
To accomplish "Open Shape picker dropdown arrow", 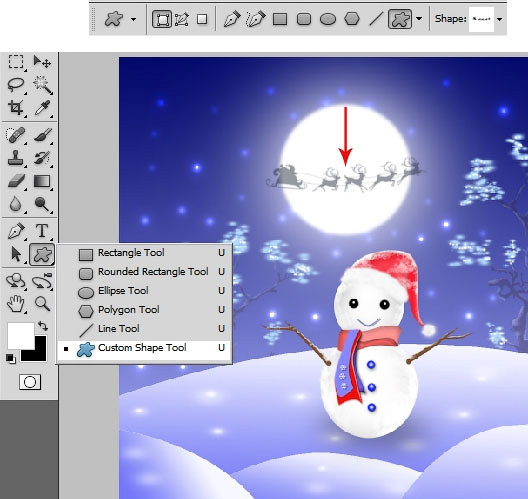I will [500, 19].
